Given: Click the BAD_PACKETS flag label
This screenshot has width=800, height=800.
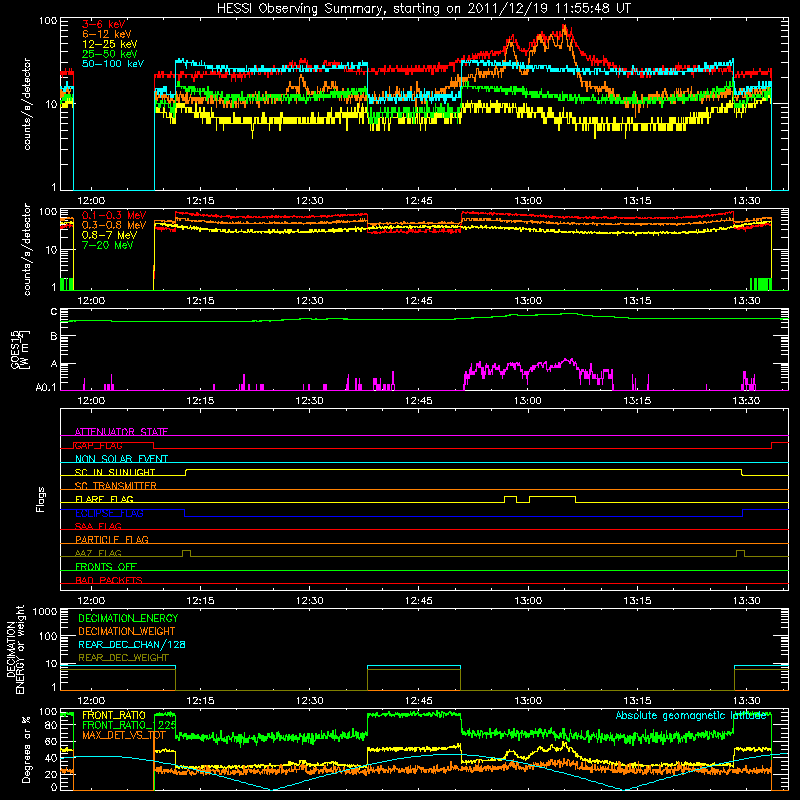Looking at the screenshot, I should (109, 580).
